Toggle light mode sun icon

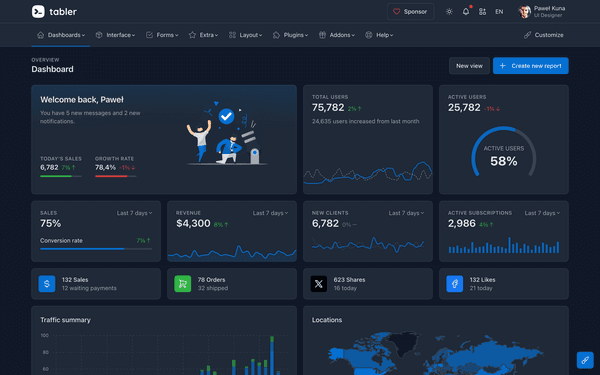click(x=449, y=11)
